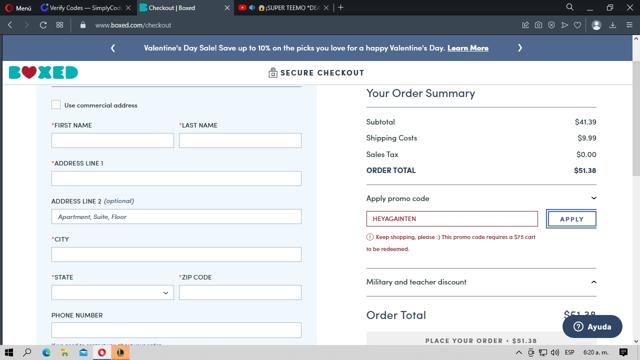The image size is (640, 360).
Task: Open the notification center icon
Action: point(623,352)
